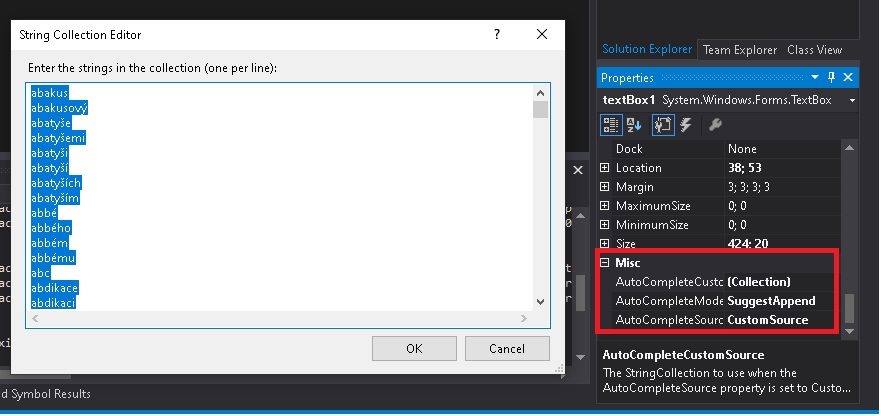Viewport: 881px width, 416px height.
Task: Click the line 'abdikaci' in the list
Action: tap(53, 303)
